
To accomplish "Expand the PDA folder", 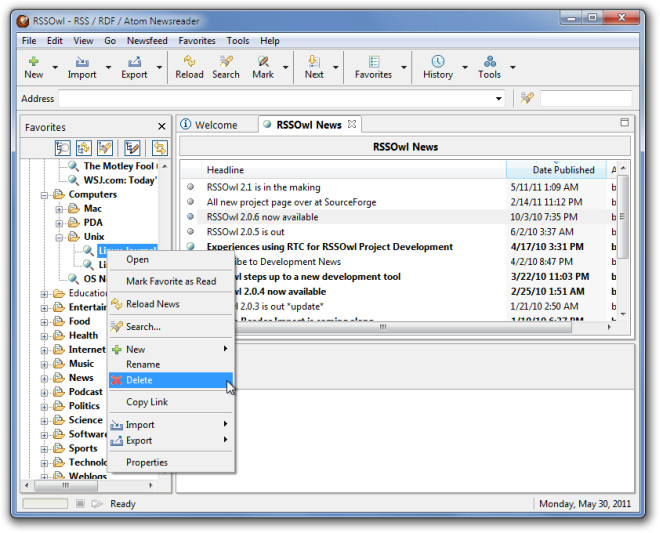I will pos(59,223).
